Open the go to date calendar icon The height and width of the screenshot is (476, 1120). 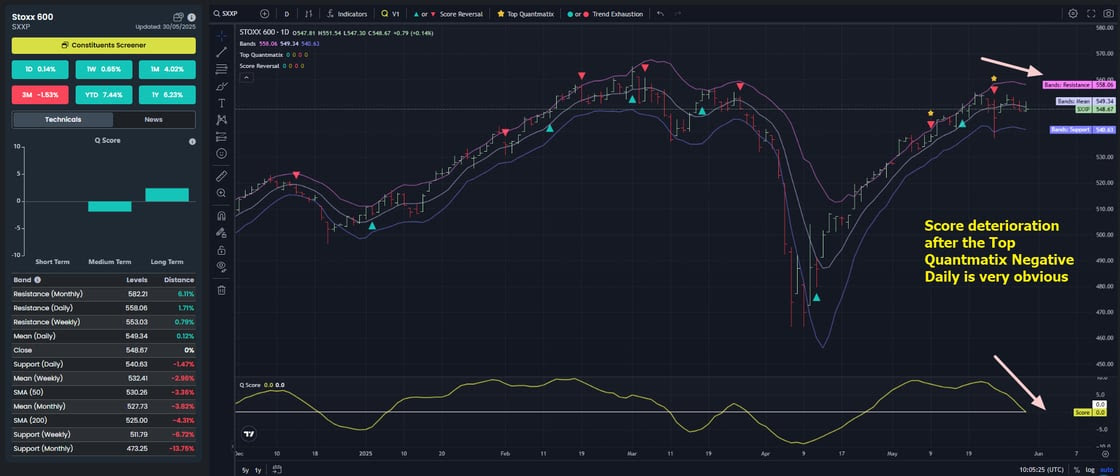276,470
